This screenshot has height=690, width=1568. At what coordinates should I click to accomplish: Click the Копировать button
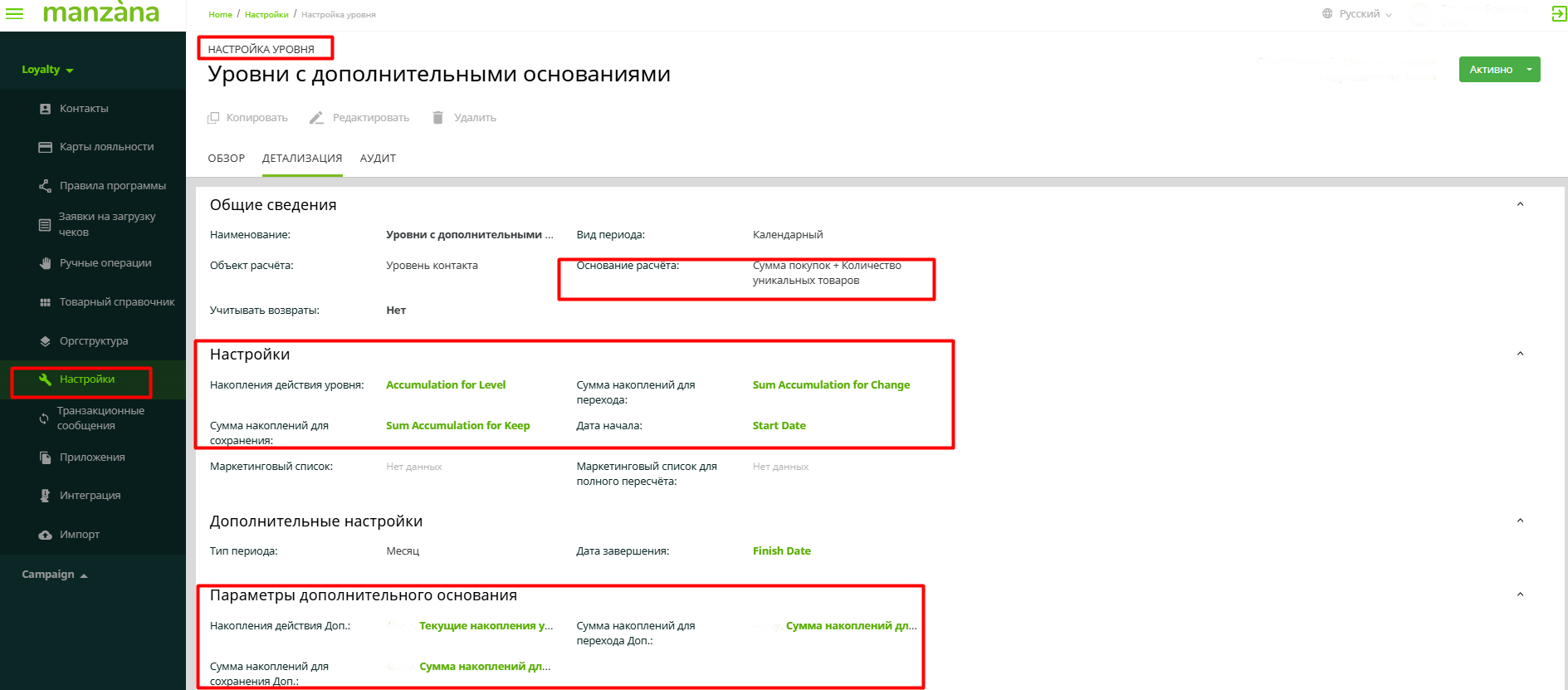click(x=248, y=118)
